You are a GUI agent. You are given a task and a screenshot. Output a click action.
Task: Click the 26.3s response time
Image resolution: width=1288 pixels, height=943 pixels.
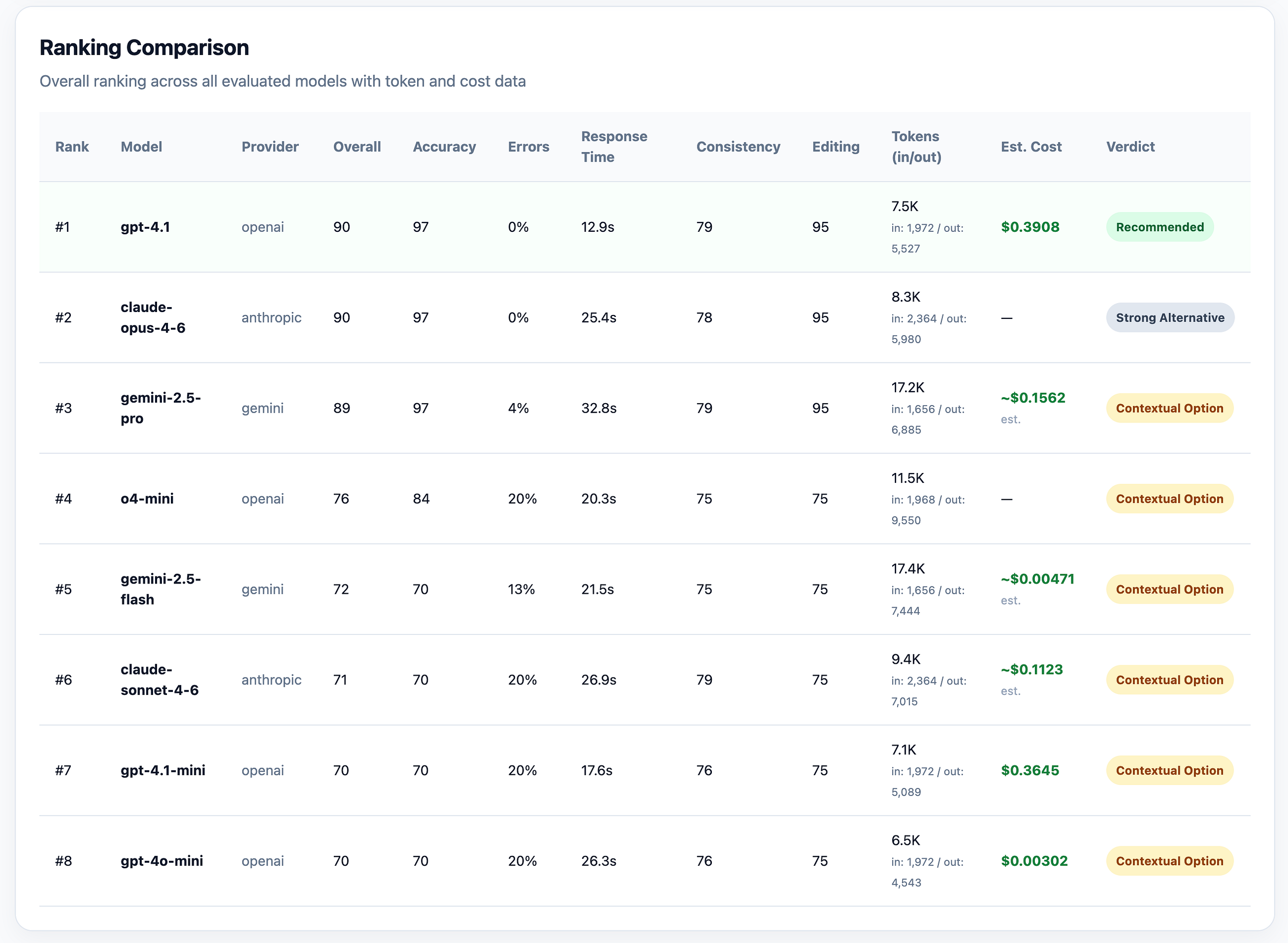point(599,861)
